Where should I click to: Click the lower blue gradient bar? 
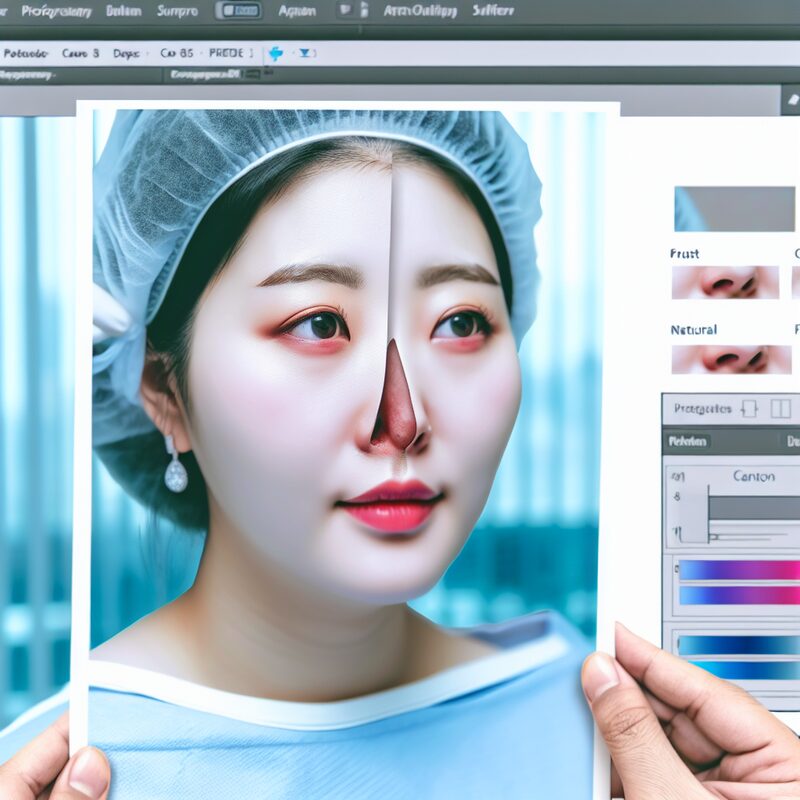(739, 669)
